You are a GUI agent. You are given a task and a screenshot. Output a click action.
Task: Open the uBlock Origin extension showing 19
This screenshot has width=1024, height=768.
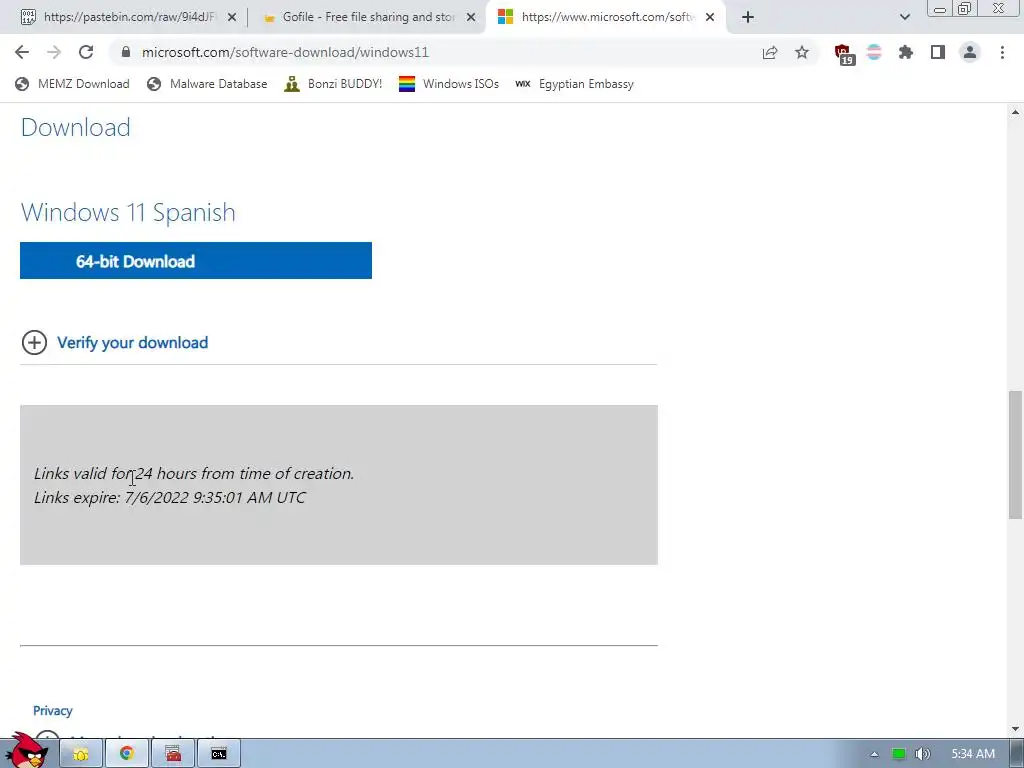click(844, 54)
